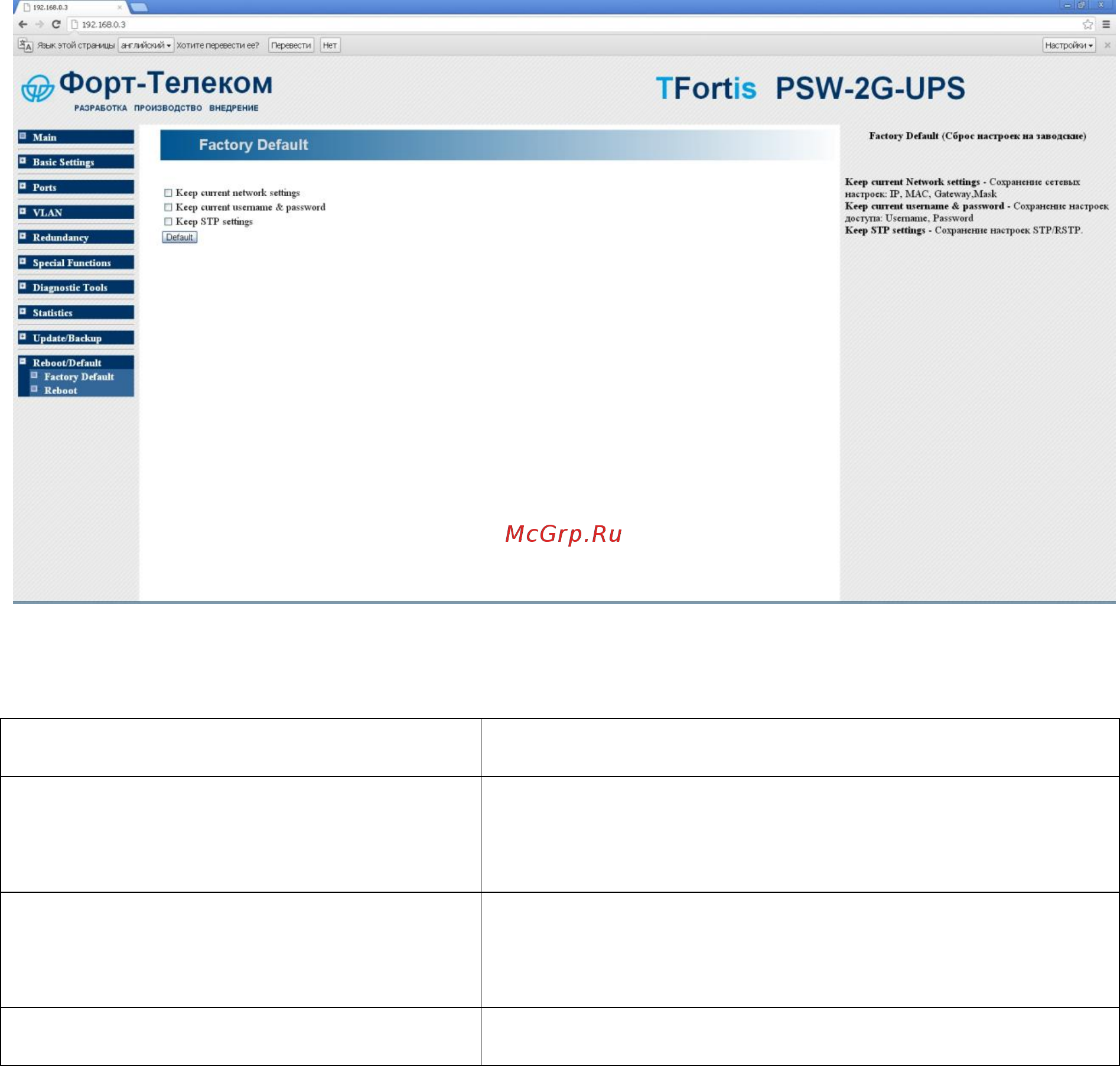Click the browser forward arrow

coord(40,24)
